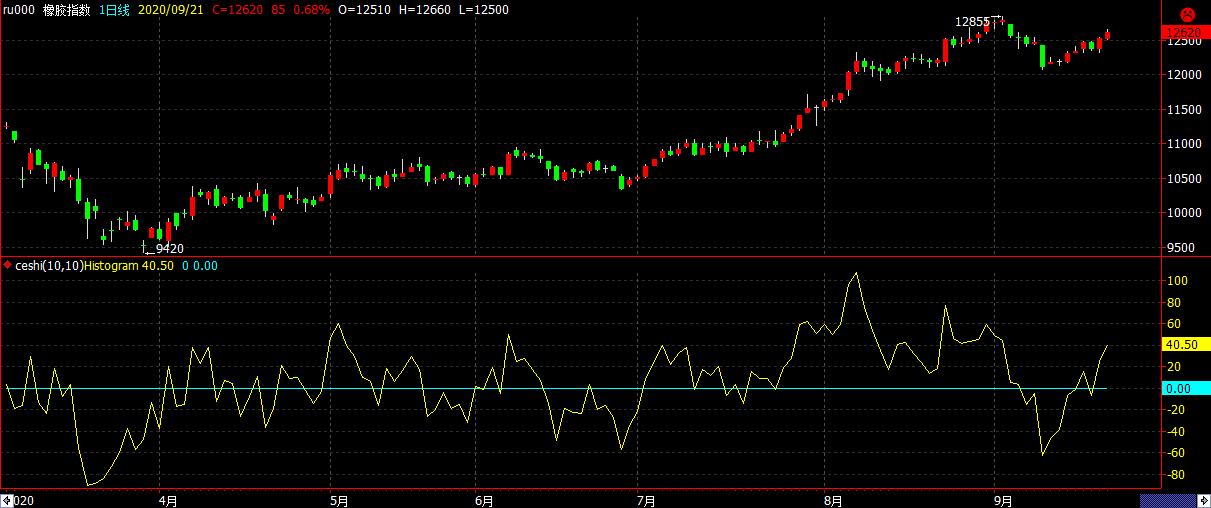Image resolution: width=1211 pixels, height=508 pixels.
Task: Click the 9420 low price marker
Action: (x=167, y=249)
